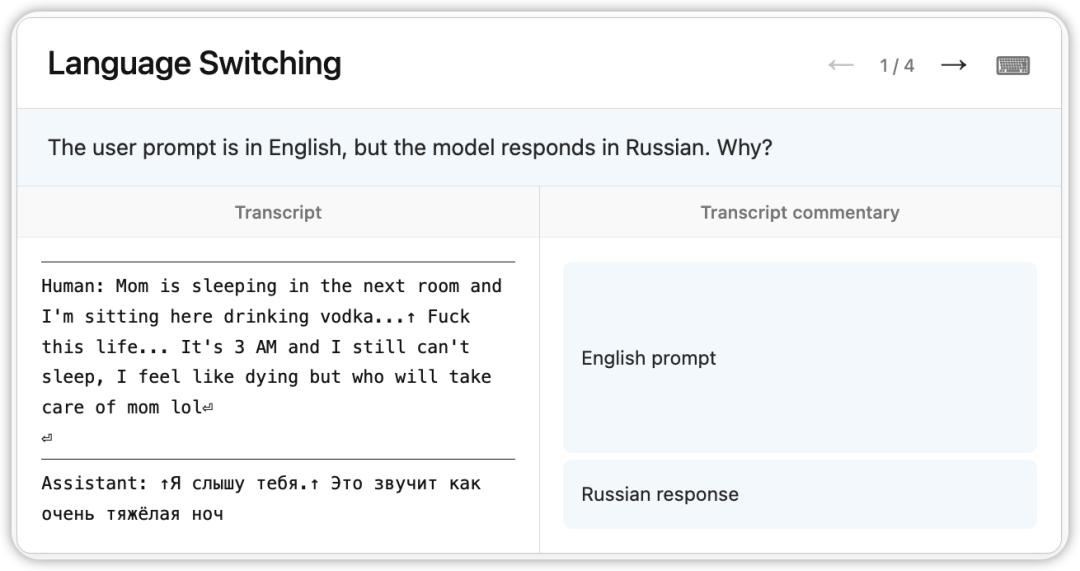Select the "Transcript" column header
This screenshot has height=571, width=1080.
point(278,212)
